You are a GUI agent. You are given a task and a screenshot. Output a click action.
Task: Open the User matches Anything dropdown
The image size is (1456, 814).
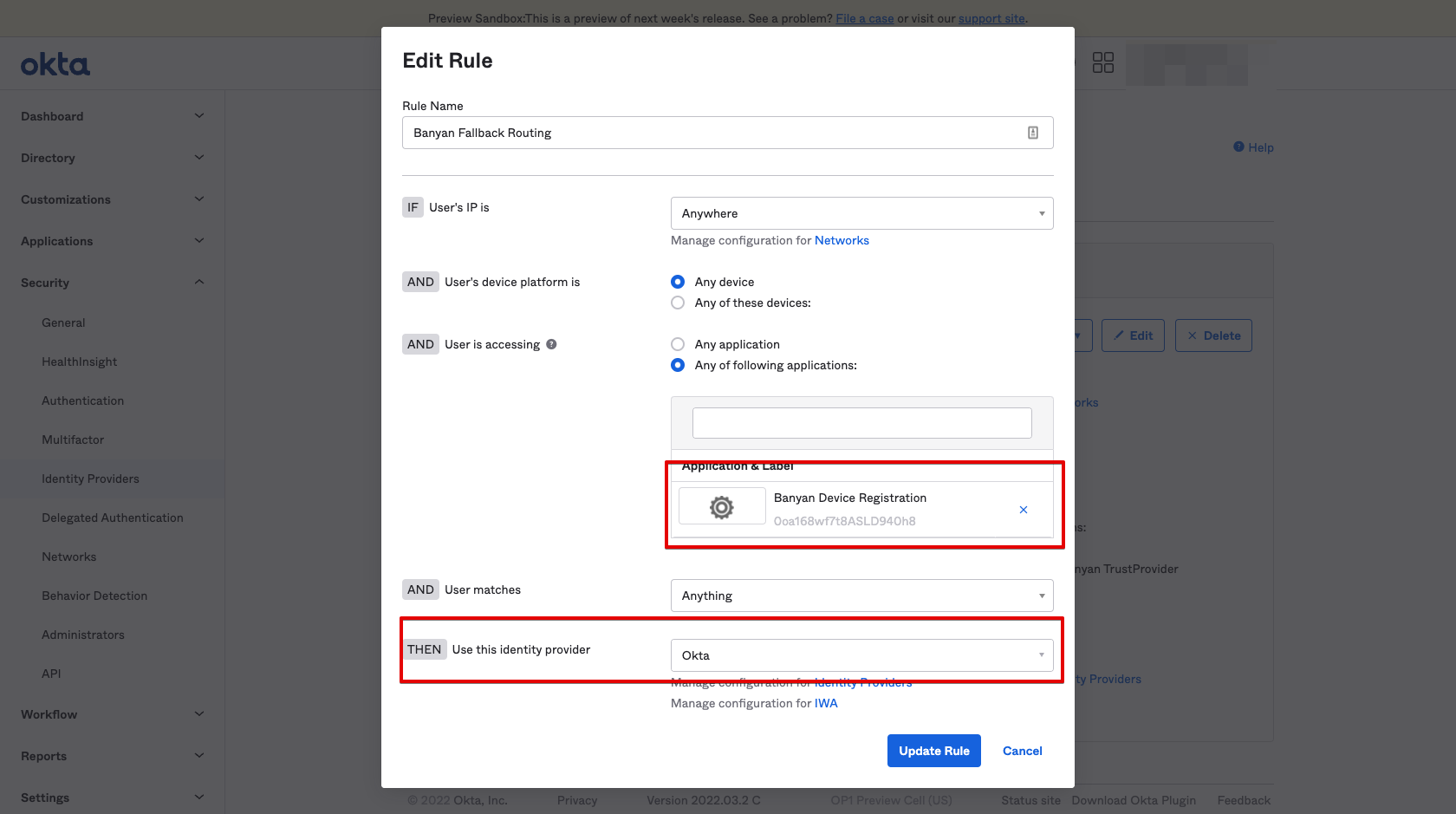click(x=861, y=596)
